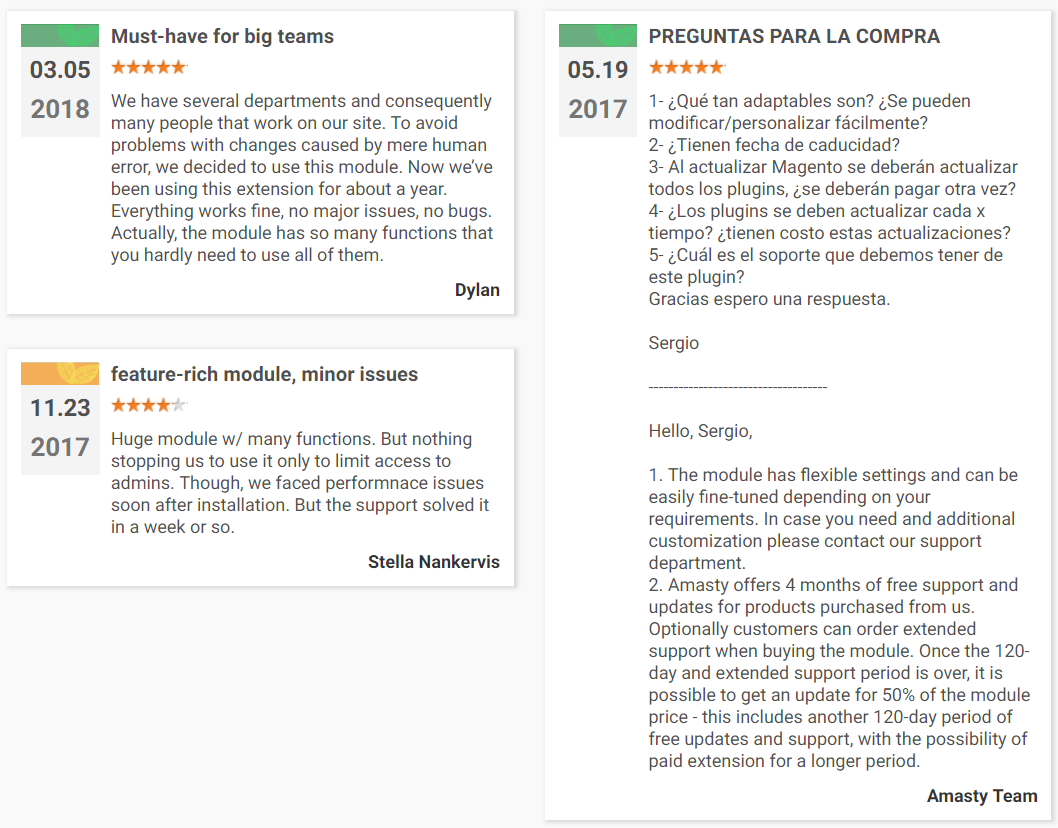Click the four-star rating under feature-rich module
The image size is (1058, 828).
148,406
